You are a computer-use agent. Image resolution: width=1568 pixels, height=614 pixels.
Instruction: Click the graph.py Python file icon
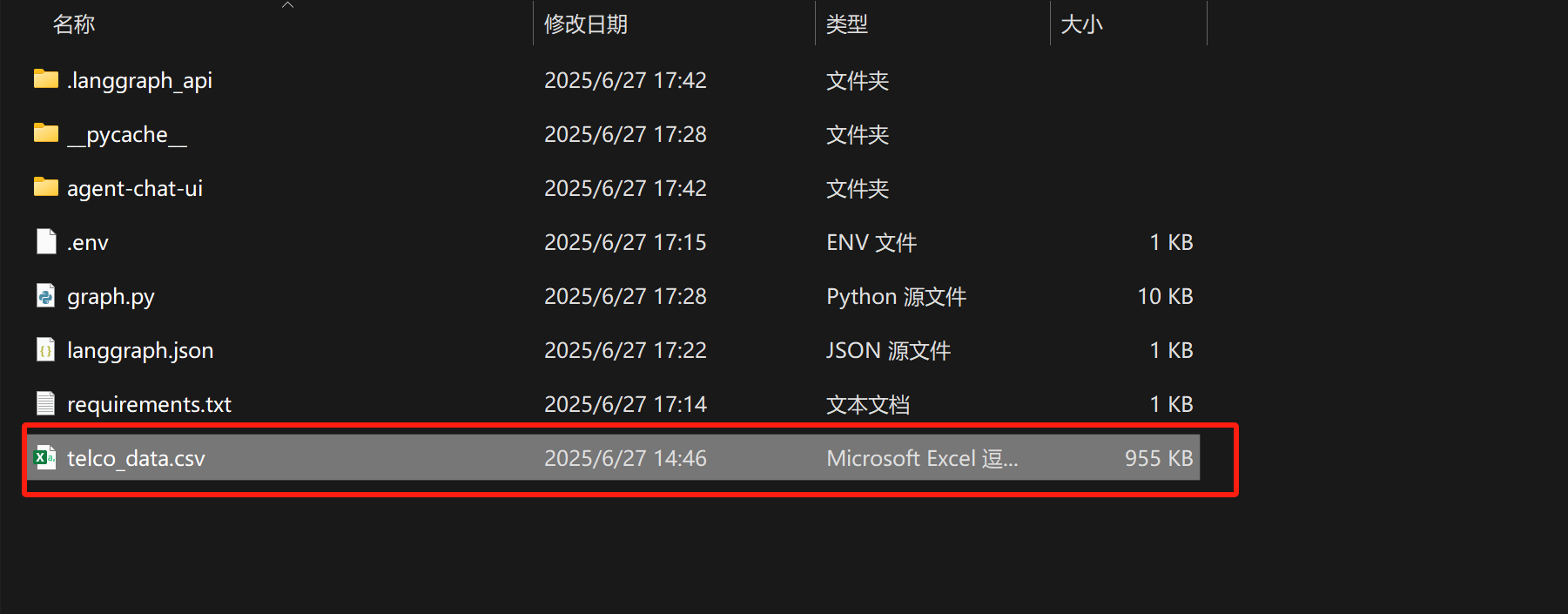46,296
